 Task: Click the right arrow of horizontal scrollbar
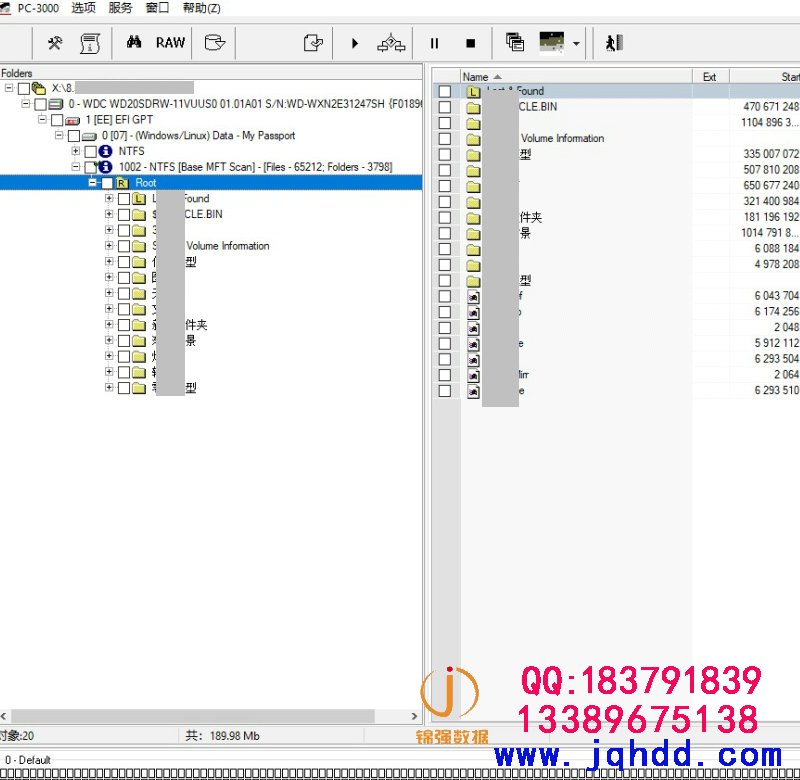(x=414, y=716)
